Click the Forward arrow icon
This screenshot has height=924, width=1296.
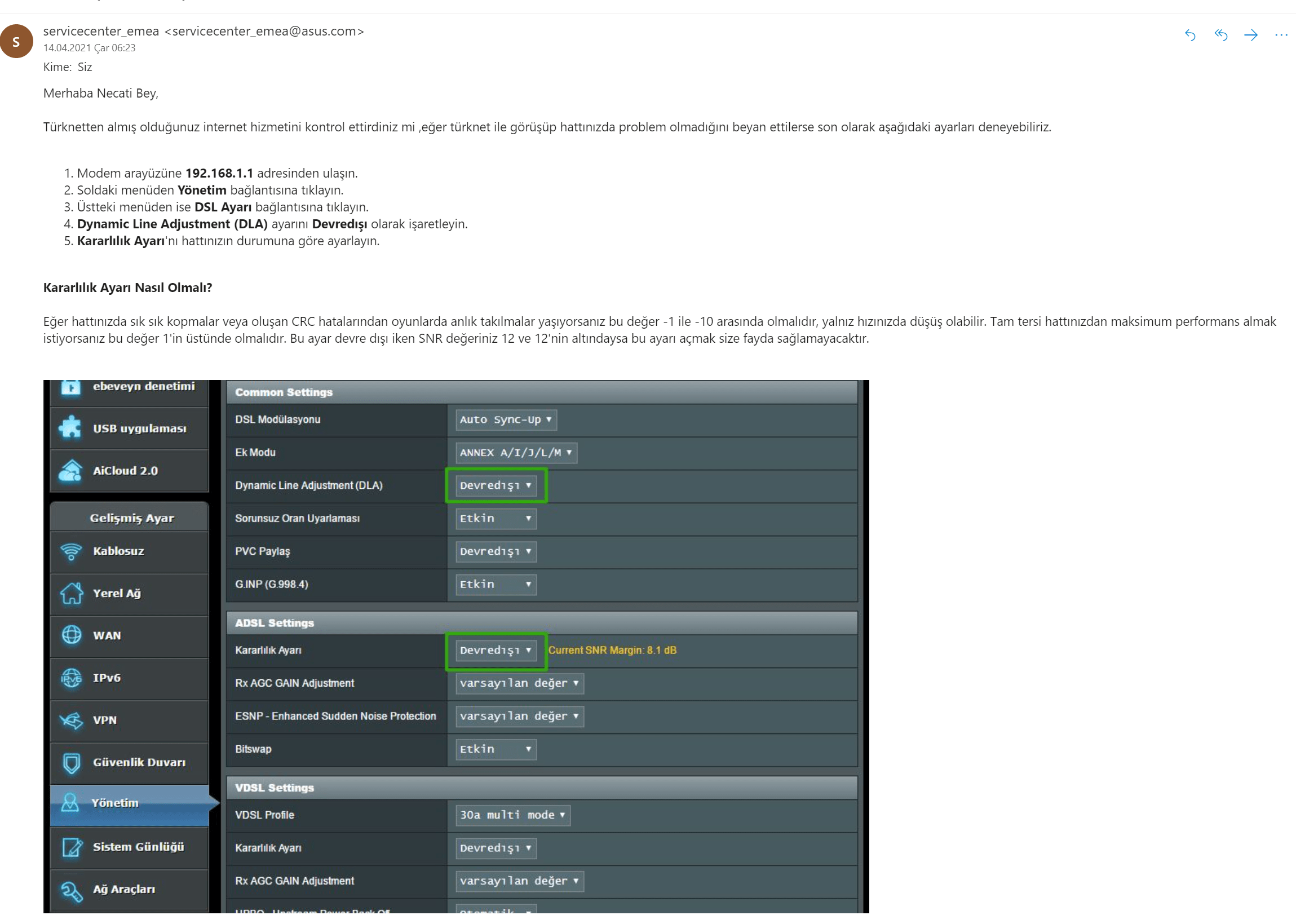(x=1250, y=36)
